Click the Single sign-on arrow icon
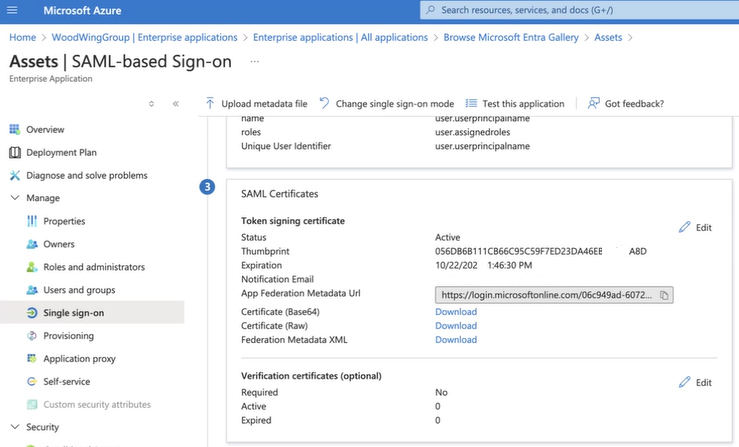739x447 pixels. pyautogui.click(x=32, y=313)
